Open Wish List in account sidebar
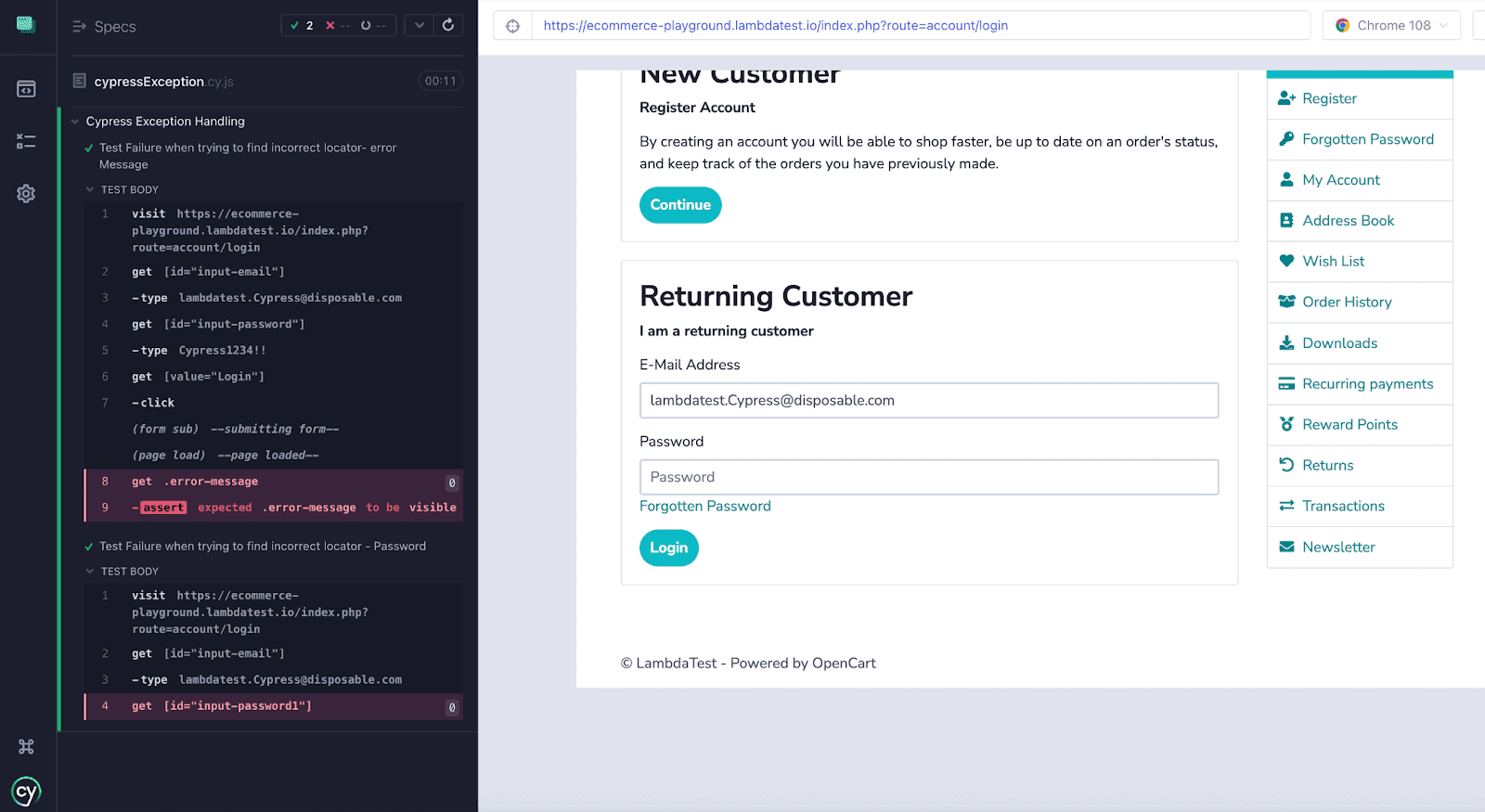This screenshot has height=812, width=1485. click(1333, 262)
